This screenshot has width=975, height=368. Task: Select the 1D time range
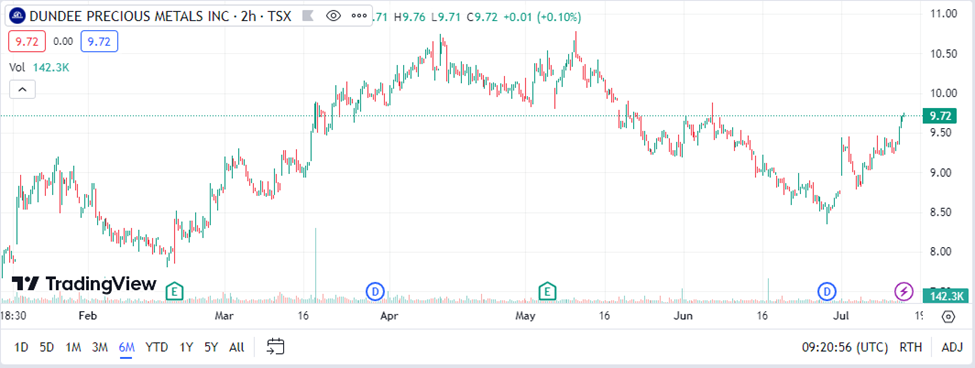[x=21, y=347]
